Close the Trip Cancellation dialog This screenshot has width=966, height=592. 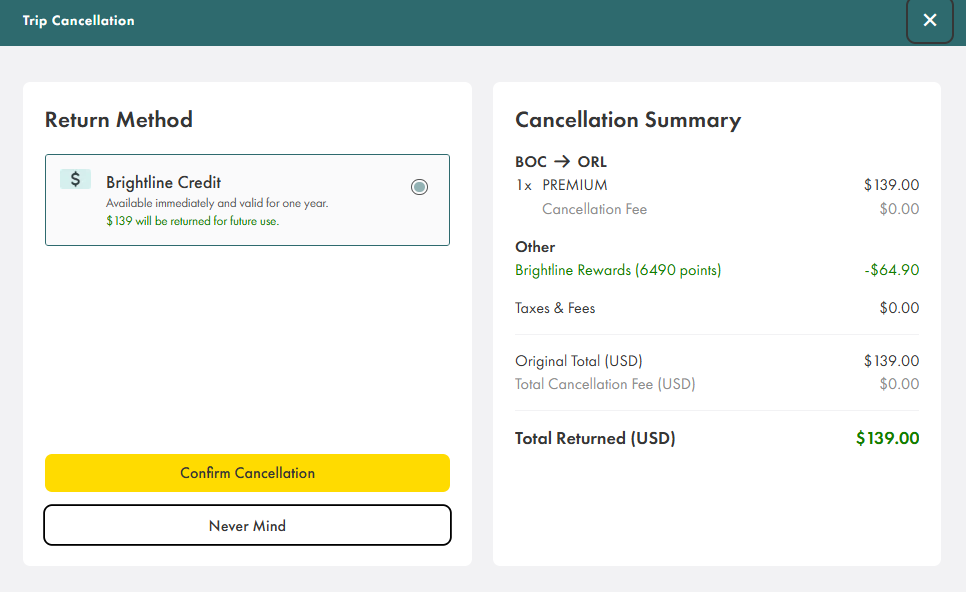(x=929, y=21)
